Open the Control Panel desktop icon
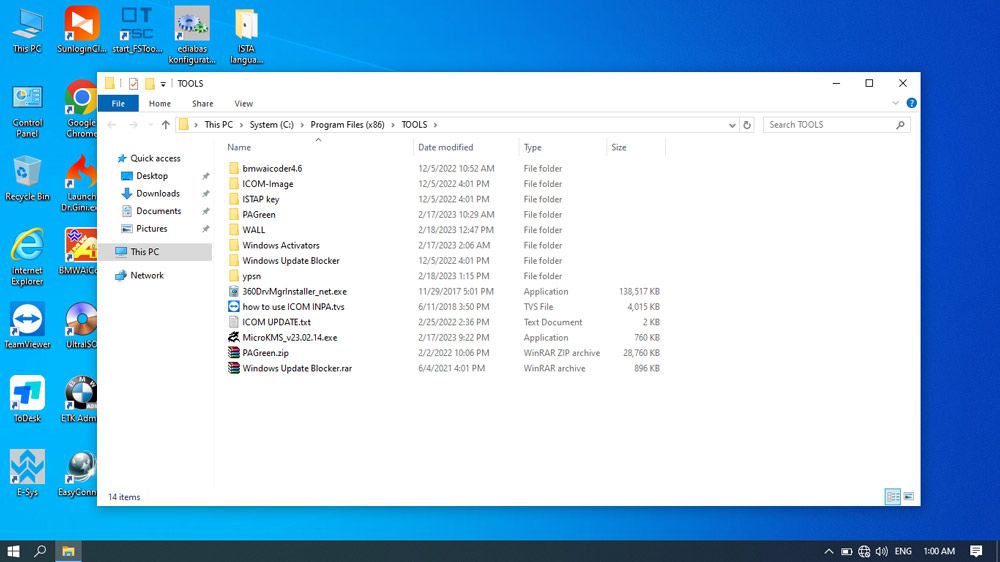Screen dimensions: 1000x562 [x=27, y=111]
